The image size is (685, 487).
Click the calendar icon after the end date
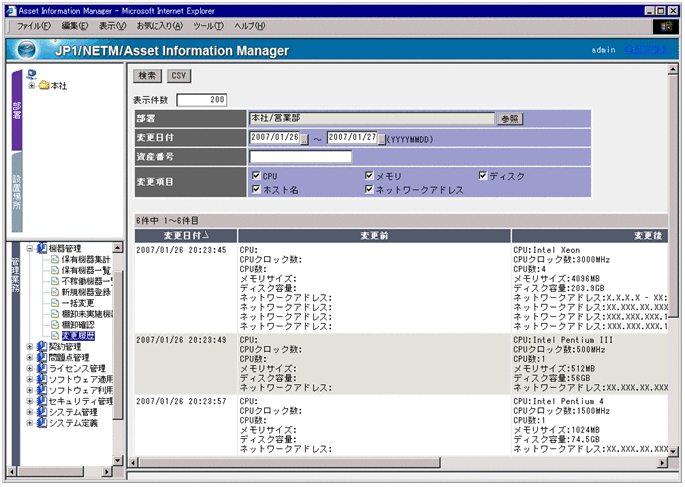[382, 138]
